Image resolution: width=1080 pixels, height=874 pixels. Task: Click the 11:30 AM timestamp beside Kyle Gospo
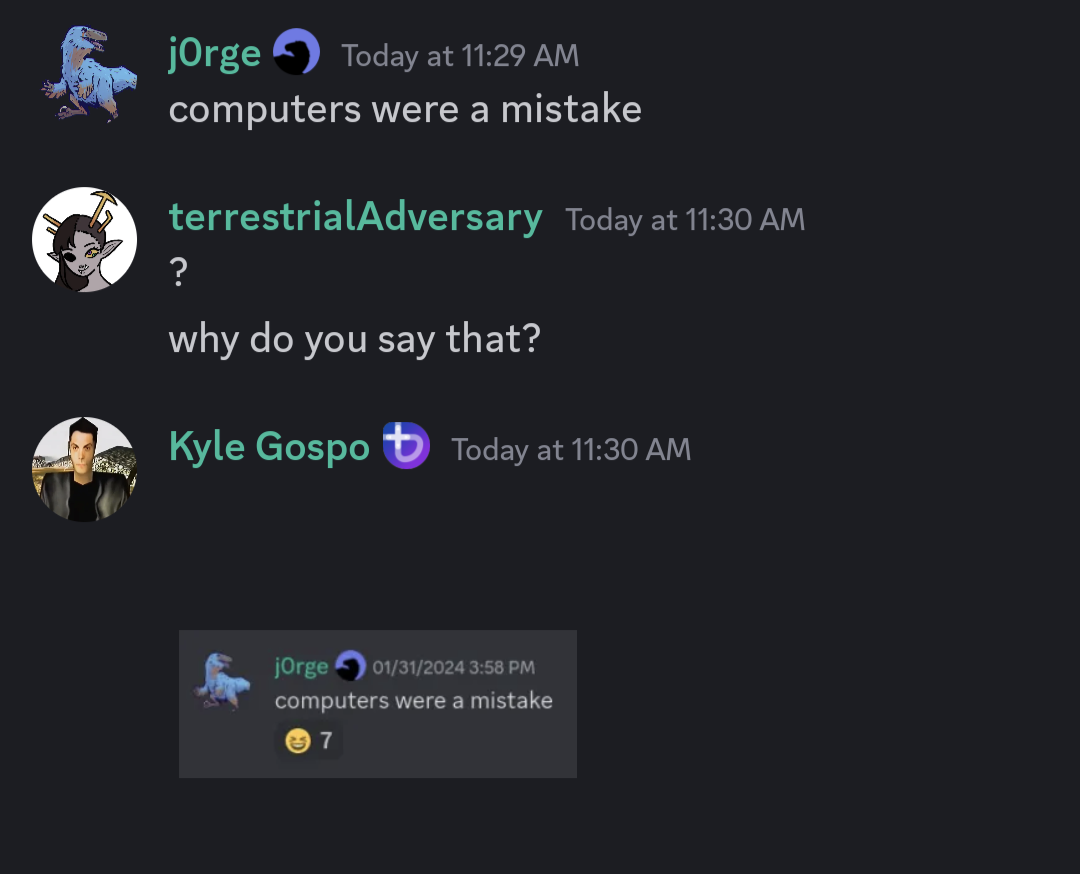pyautogui.click(x=571, y=450)
